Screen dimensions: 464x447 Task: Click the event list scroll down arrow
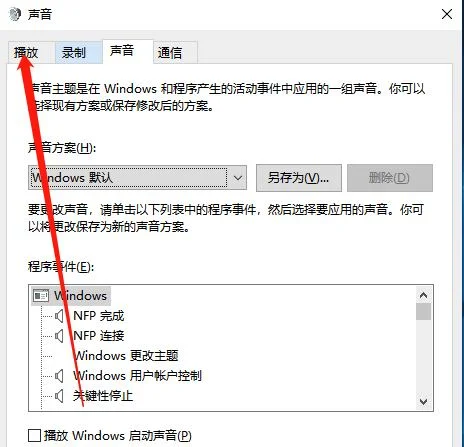coord(423,401)
